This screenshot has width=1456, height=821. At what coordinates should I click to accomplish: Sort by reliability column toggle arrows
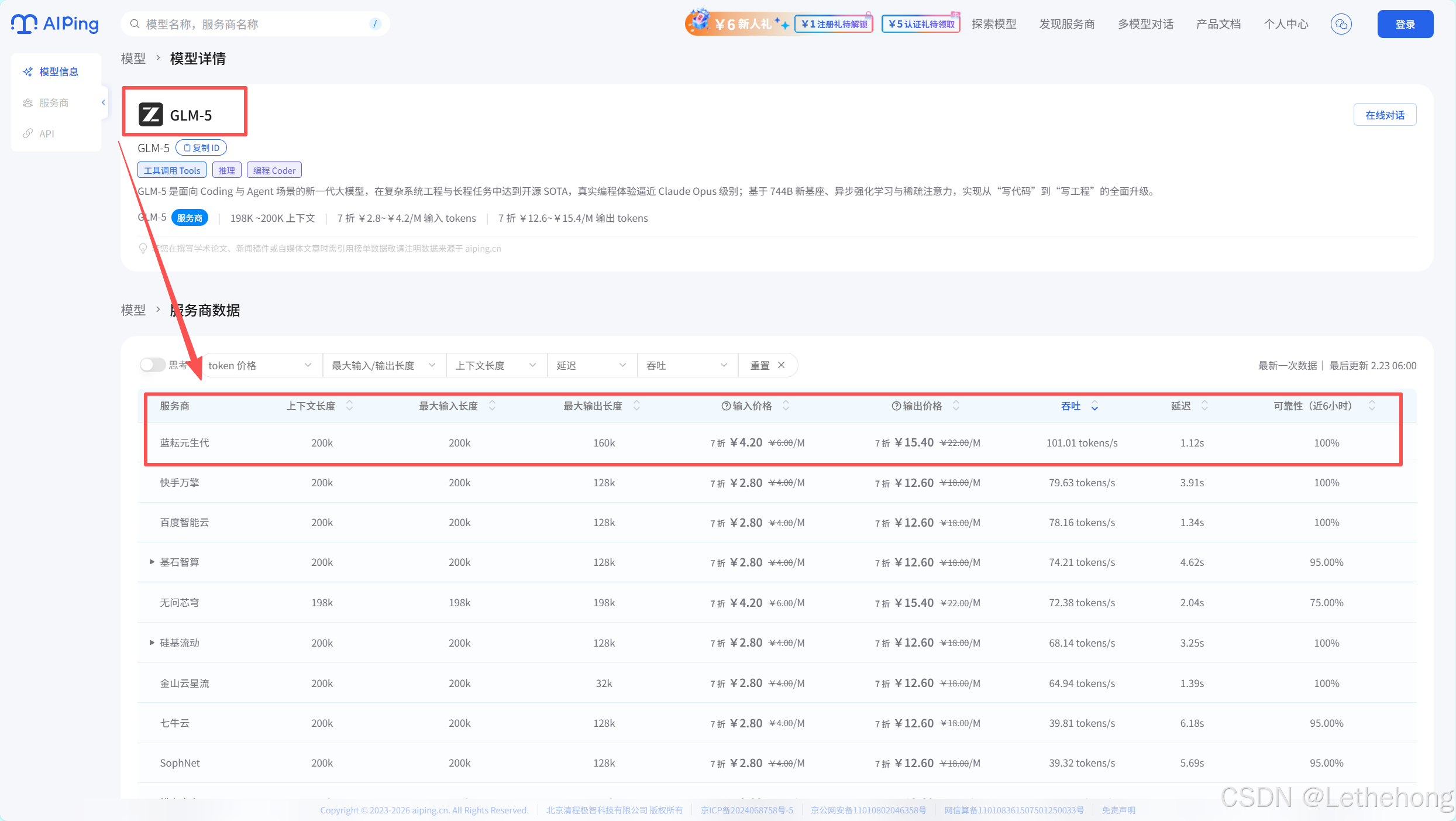1372,406
